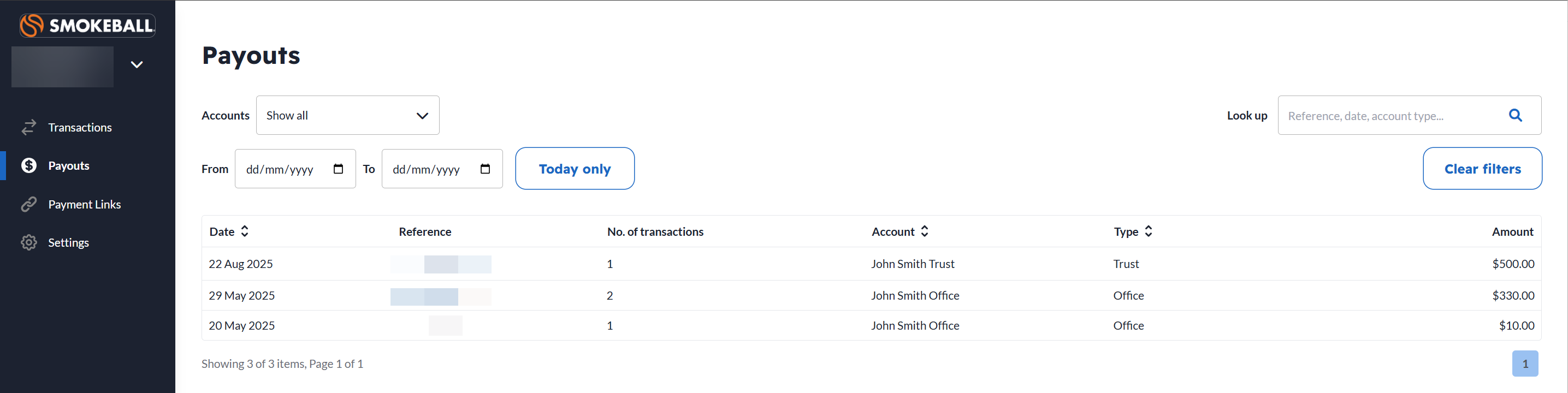
Task: Sort the table by Account column
Action: [925, 231]
